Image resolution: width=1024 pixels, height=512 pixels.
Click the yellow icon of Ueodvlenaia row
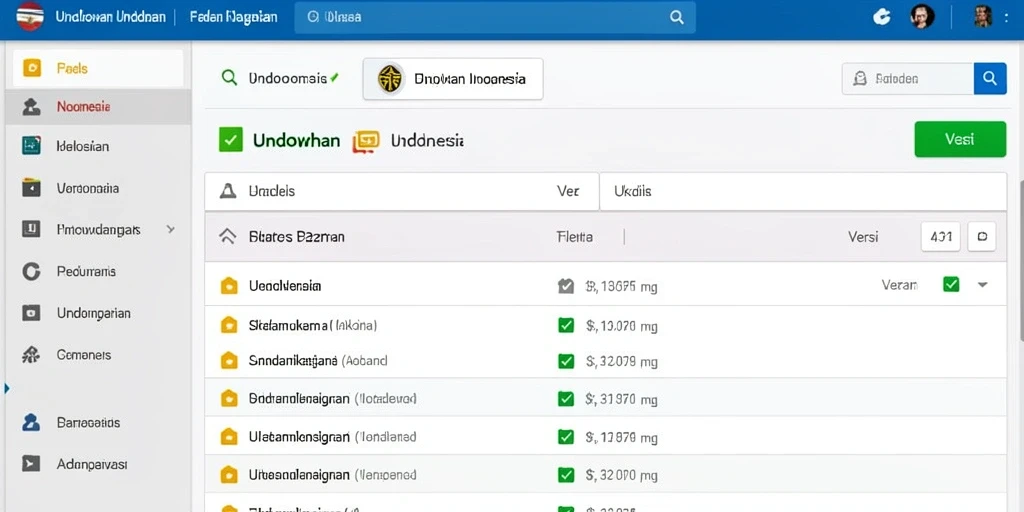click(229, 285)
